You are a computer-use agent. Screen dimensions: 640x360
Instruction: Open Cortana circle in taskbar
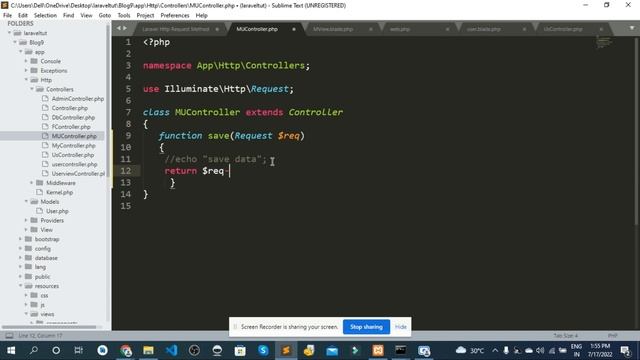tap(56, 350)
